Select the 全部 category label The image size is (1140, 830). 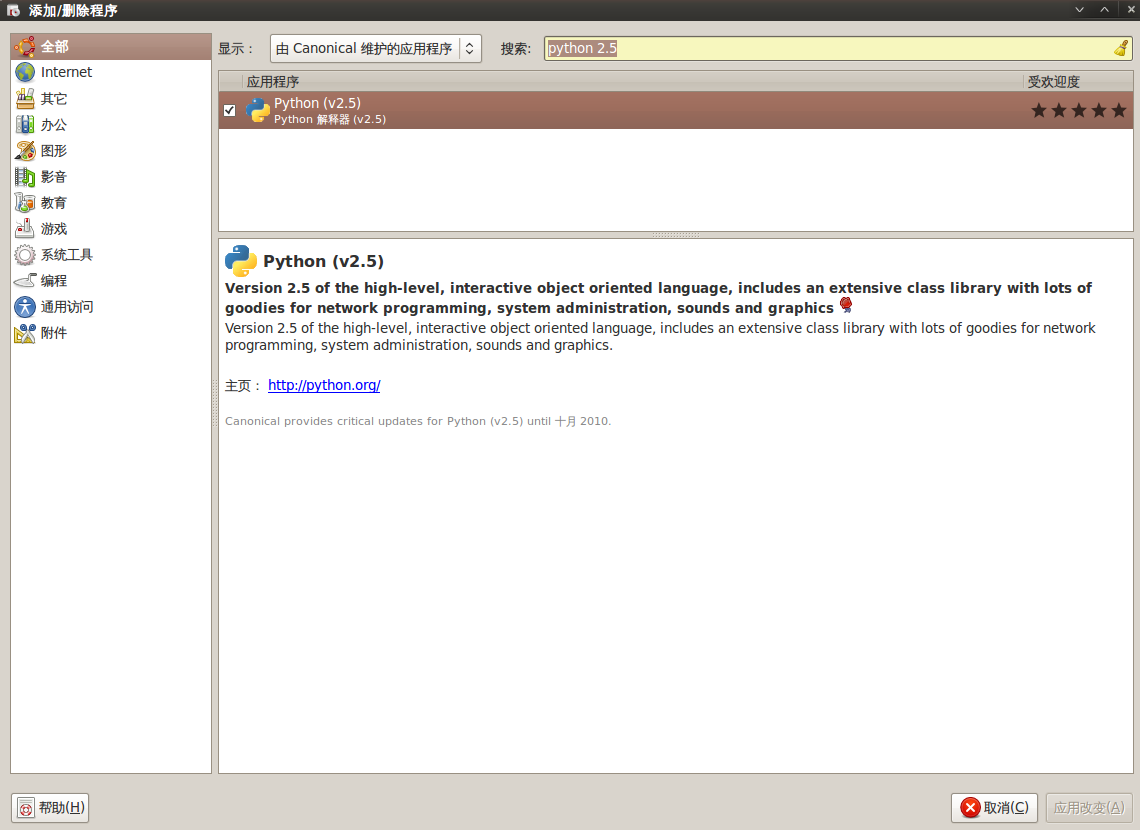click(55, 47)
